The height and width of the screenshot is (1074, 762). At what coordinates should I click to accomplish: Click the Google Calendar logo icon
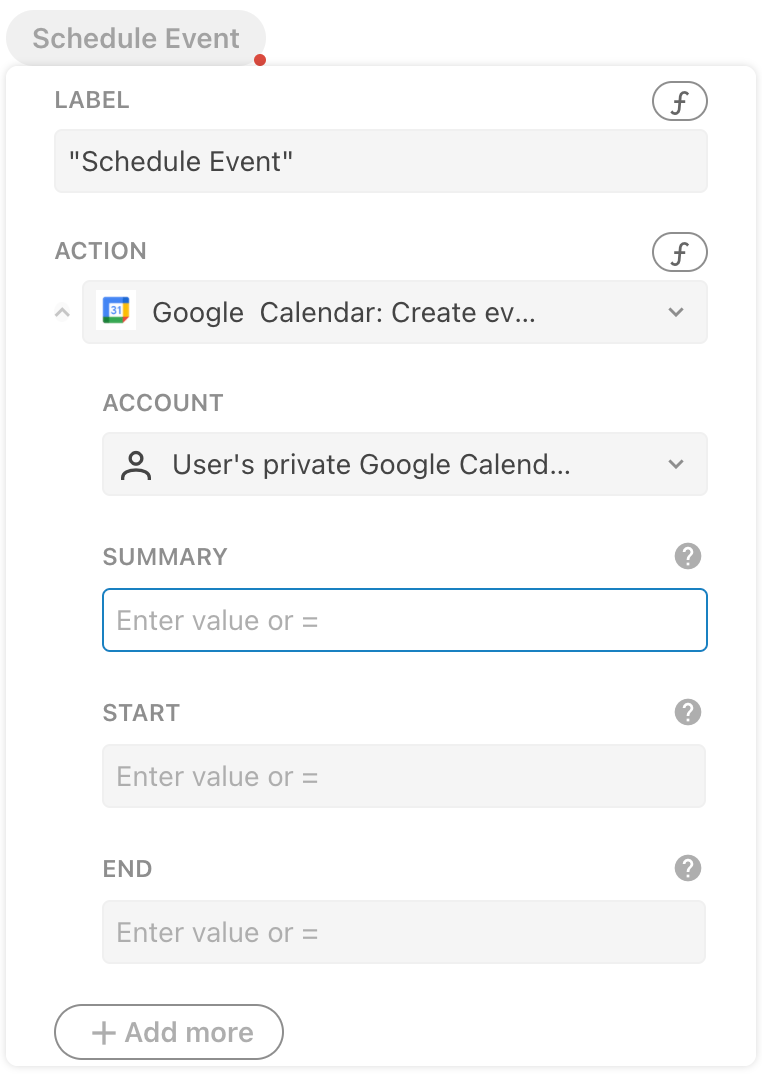point(116,312)
